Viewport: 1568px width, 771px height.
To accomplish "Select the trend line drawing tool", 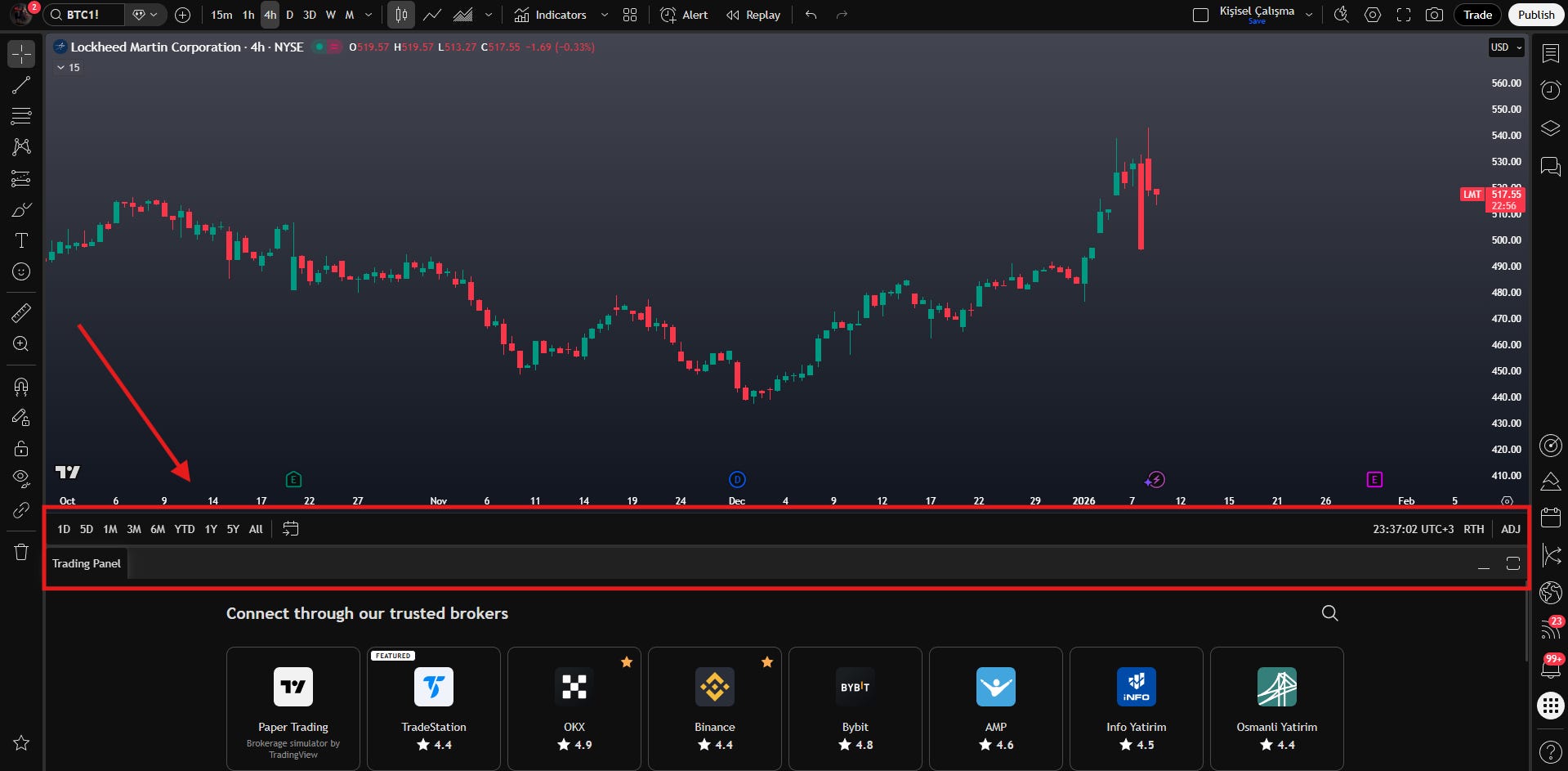I will click(x=21, y=85).
